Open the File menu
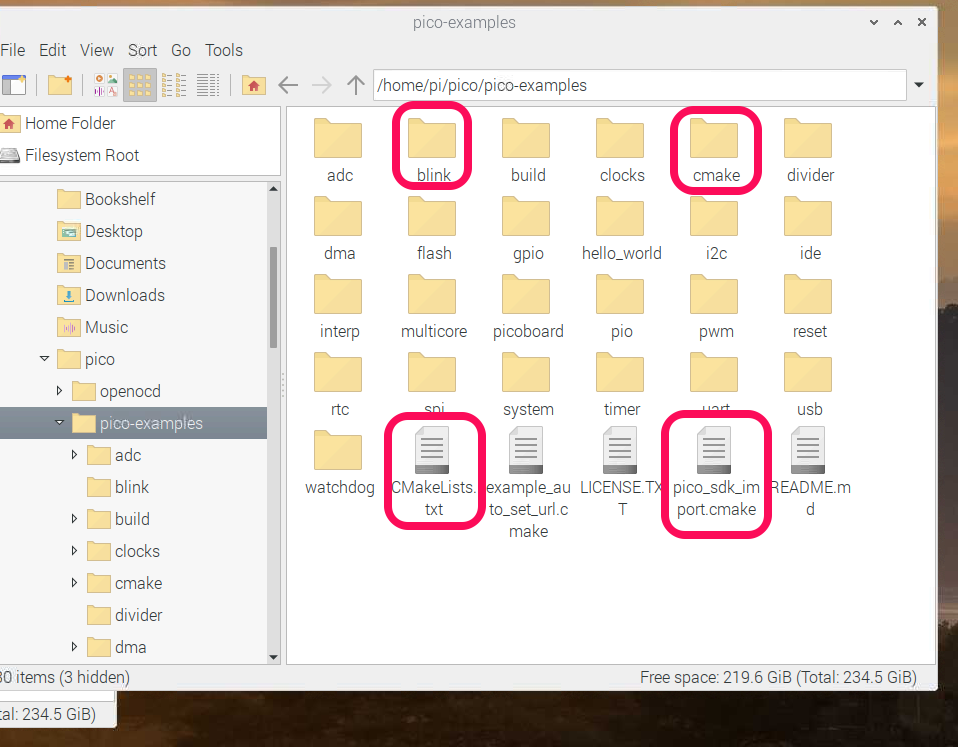Screen dimensions: 958x747 (x=13, y=50)
